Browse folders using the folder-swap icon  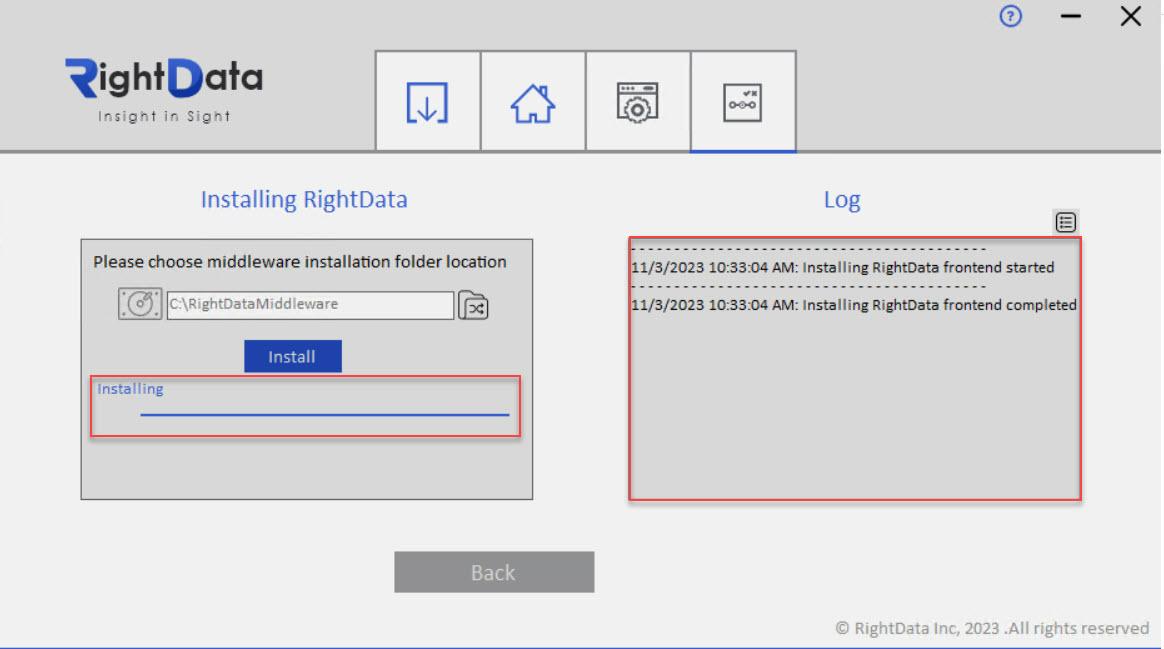pyautogui.click(x=473, y=304)
